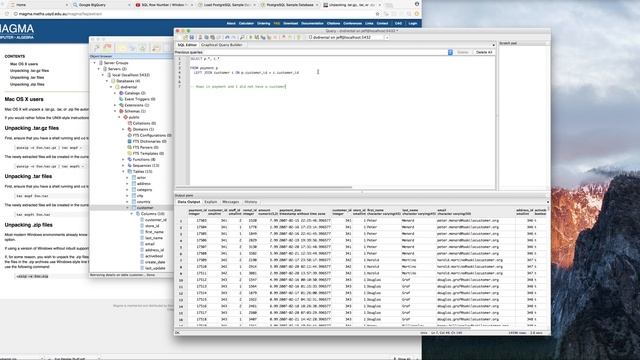Viewport: 640px width, 360px height.
Task: Select country table in object browser
Action: click(x=144, y=202)
